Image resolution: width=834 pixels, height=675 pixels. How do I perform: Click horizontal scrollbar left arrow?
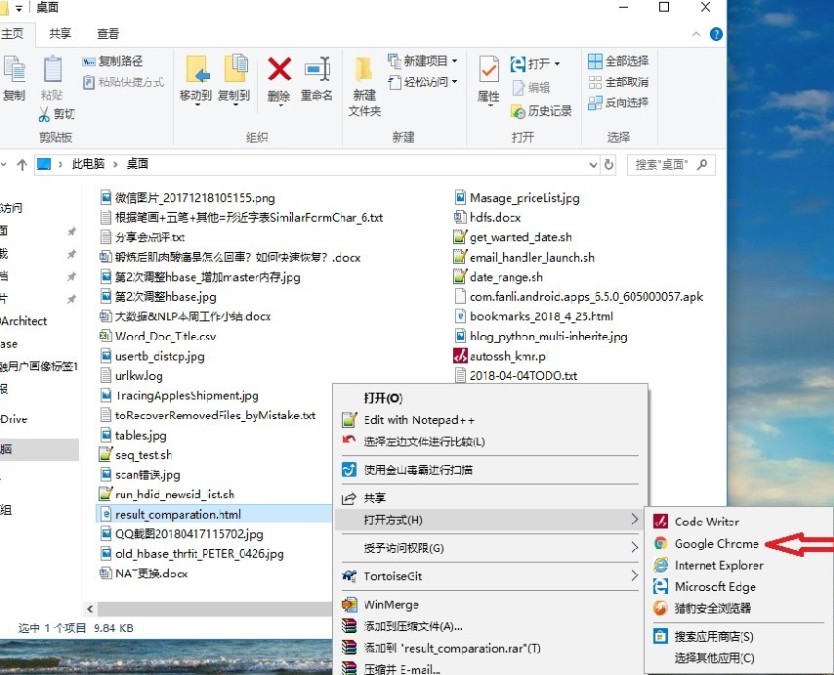pos(90,609)
